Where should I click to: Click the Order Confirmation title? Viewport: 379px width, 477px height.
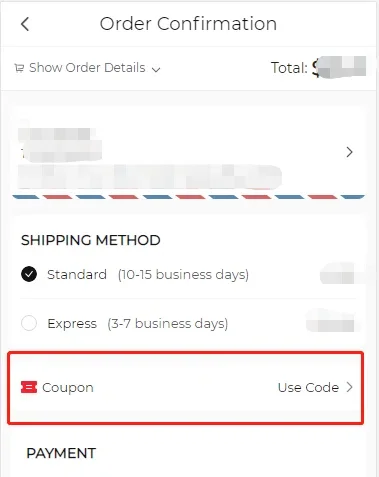click(x=188, y=24)
